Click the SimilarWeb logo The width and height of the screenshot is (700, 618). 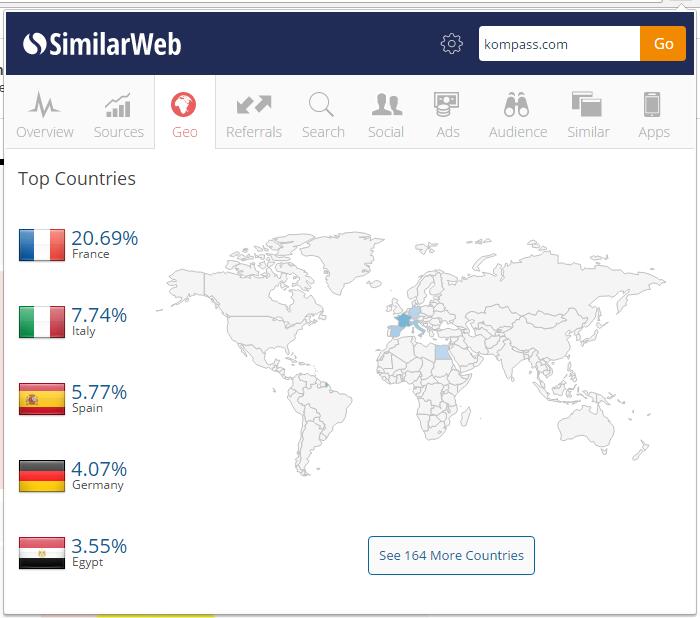[x=102, y=44]
